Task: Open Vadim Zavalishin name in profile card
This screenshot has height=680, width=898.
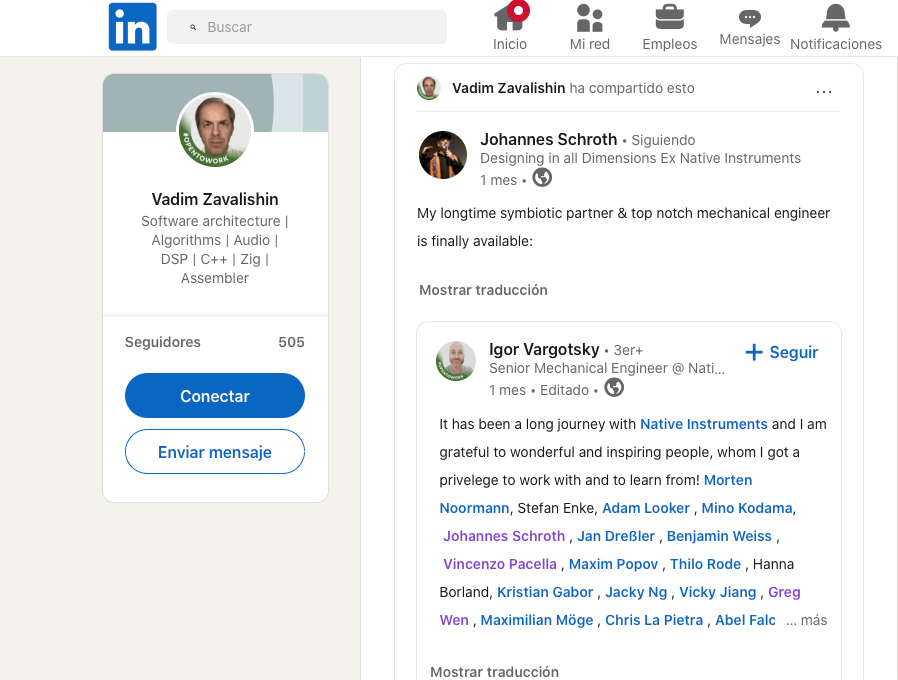Action: (x=215, y=199)
